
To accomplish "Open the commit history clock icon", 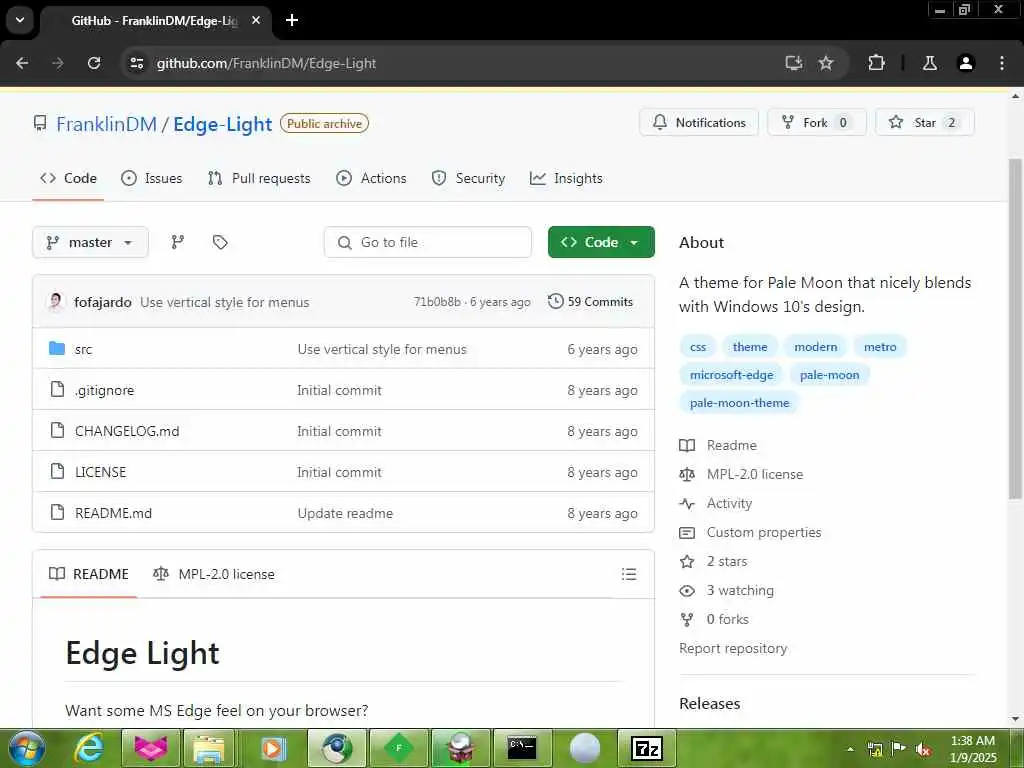I will (555, 302).
